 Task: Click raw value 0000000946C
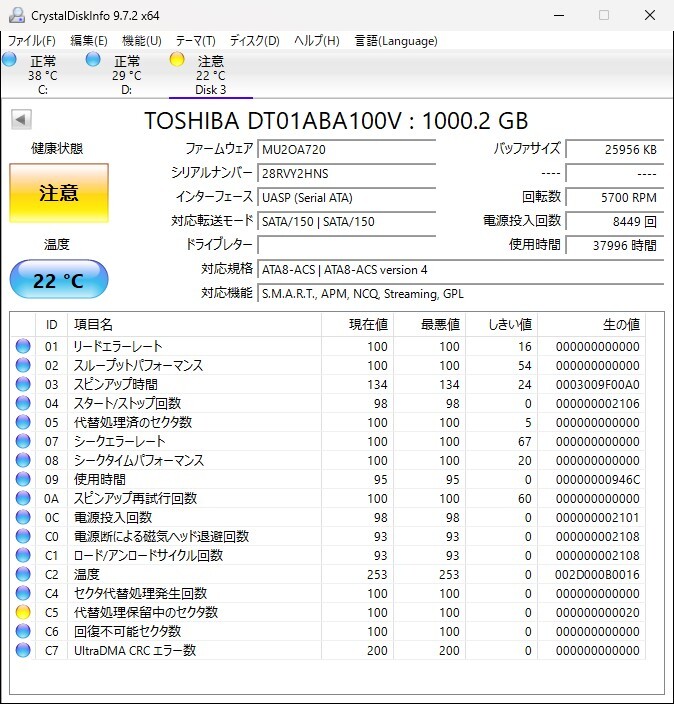tap(597, 480)
